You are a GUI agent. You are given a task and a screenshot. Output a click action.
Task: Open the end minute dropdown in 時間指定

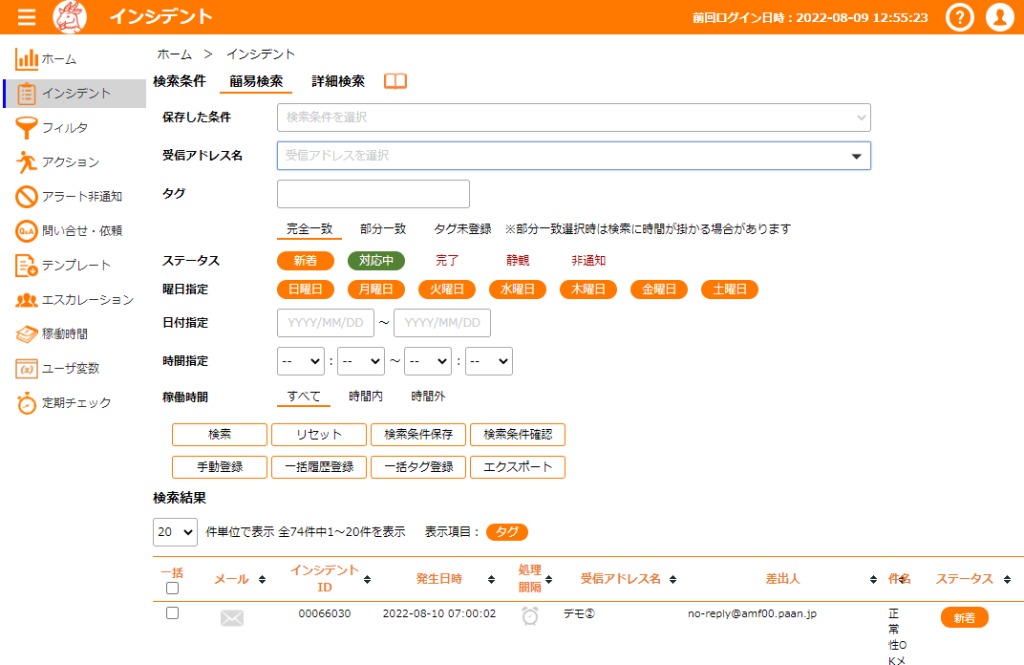coord(488,361)
